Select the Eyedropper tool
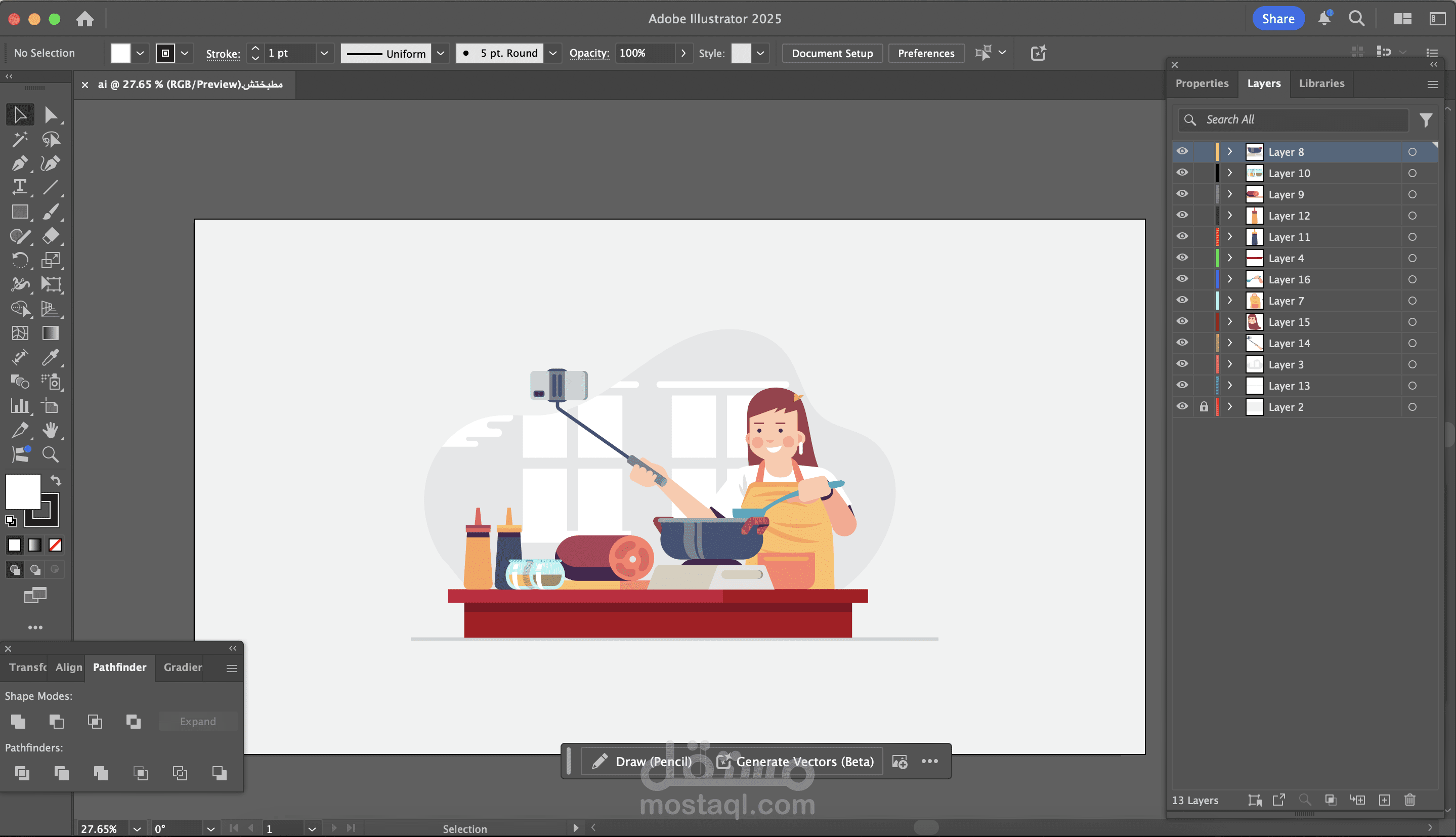Viewport: 1456px width, 837px height. pos(50,358)
